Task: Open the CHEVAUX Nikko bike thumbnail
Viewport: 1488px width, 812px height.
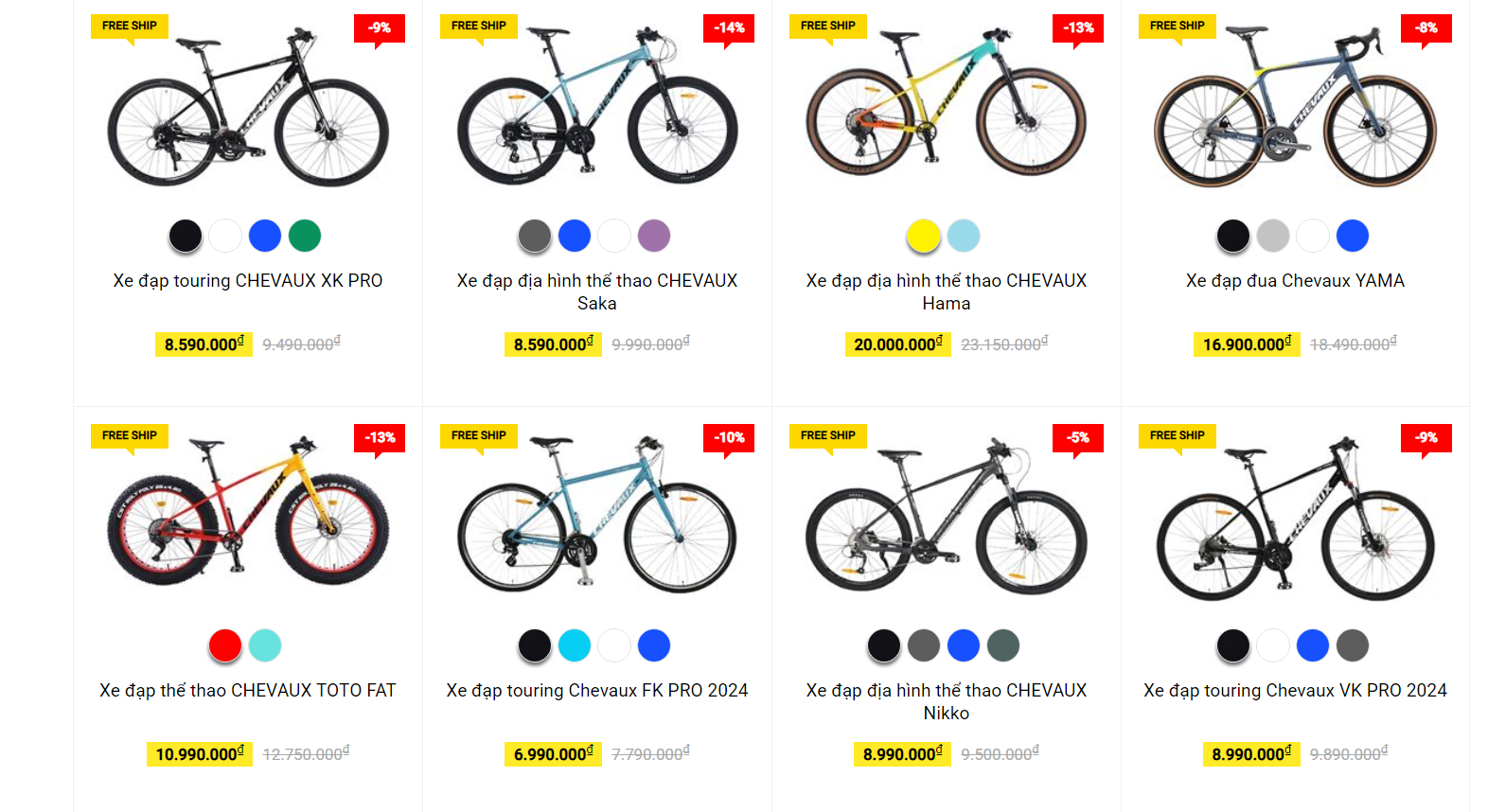Action: click(947, 519)
